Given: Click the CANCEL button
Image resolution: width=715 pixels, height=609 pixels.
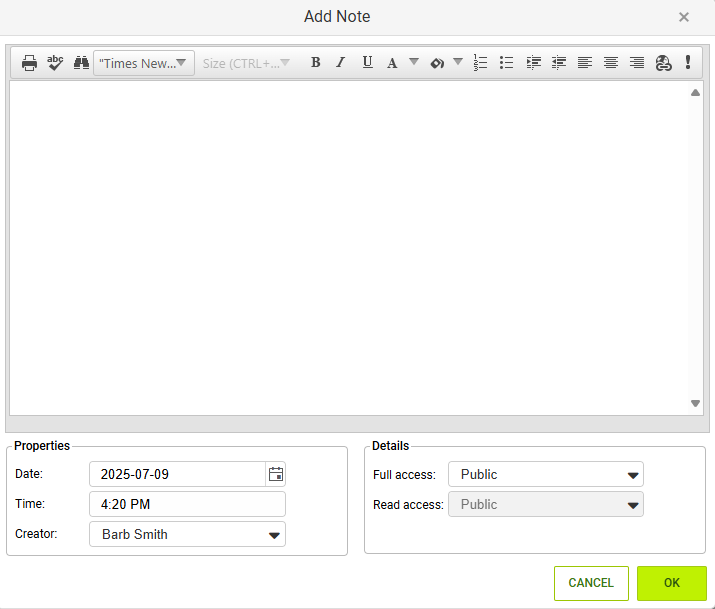Looking at the screenshot, I should tap(591, 583).
